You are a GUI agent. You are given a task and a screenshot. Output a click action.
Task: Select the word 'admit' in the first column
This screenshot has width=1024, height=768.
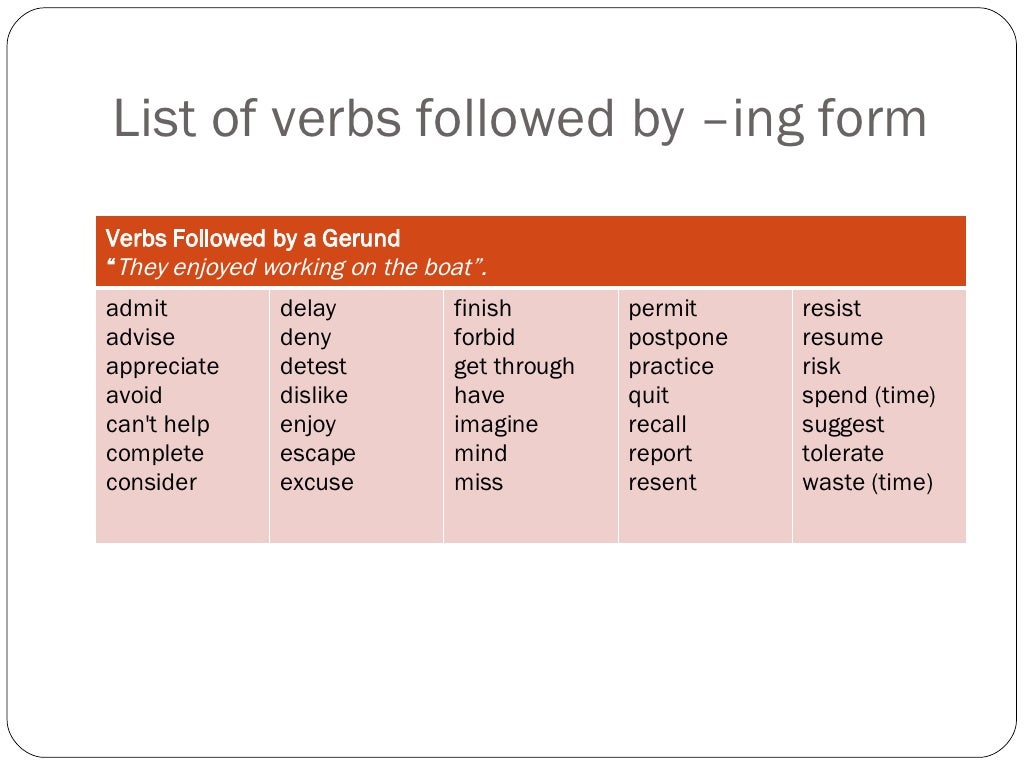pos(136,308)
